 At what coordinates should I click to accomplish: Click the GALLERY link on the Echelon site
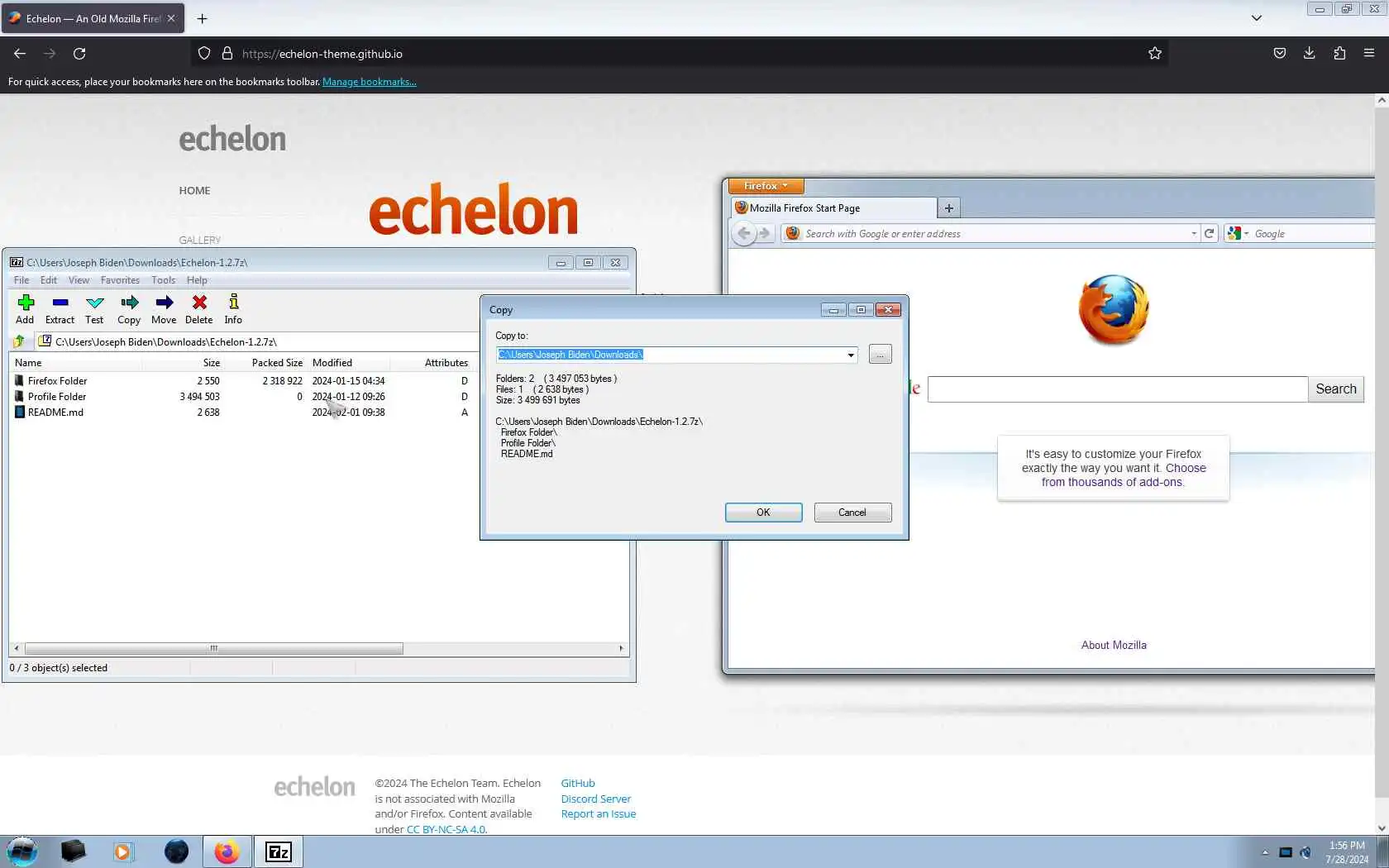pyautogui.click(x=199, y=240)
